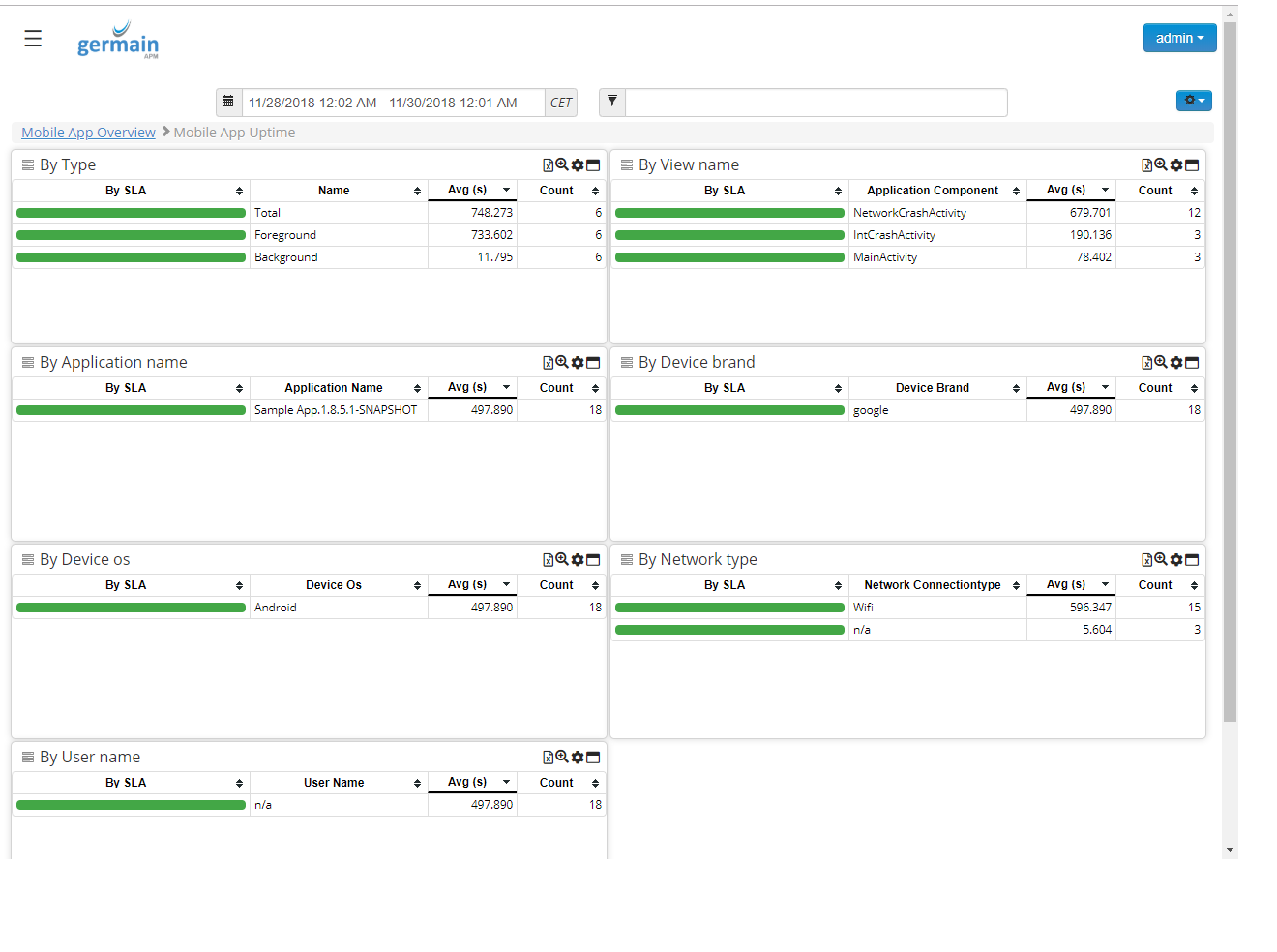
Task: Export By Type panel to Excel
Action: pyautogui.click(x=548, y=165)
